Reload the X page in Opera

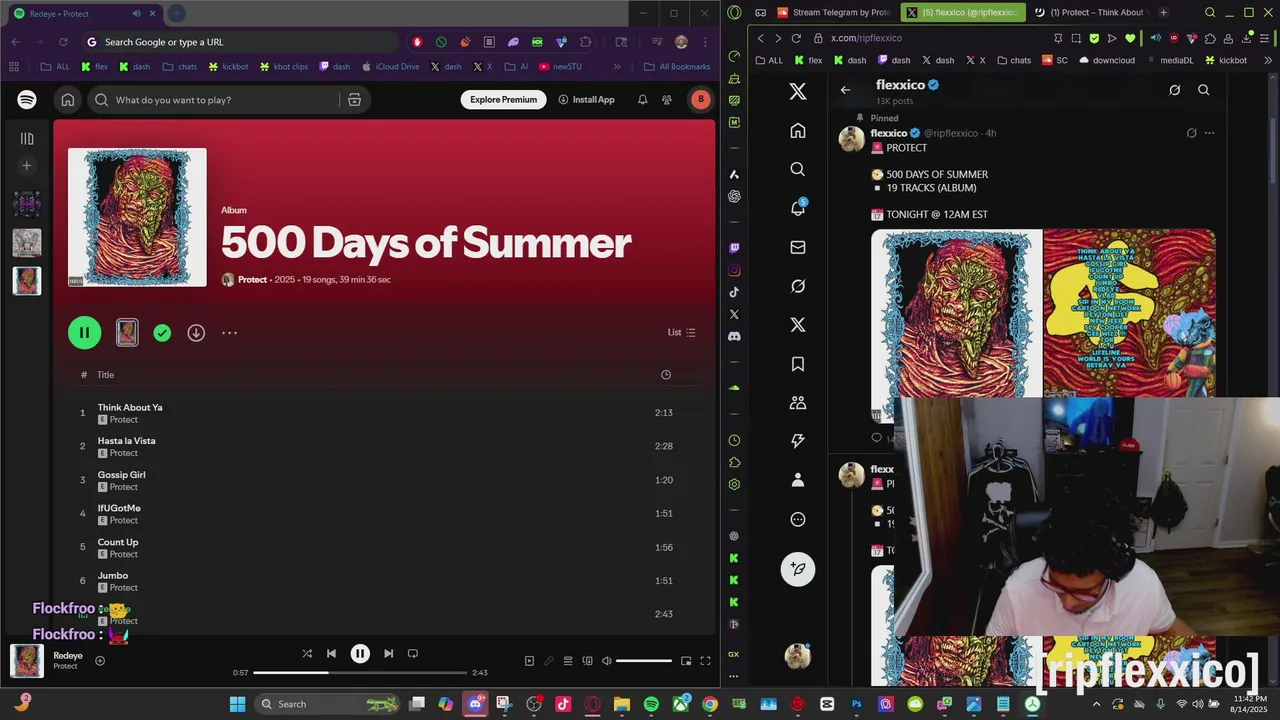coord(796,38)
